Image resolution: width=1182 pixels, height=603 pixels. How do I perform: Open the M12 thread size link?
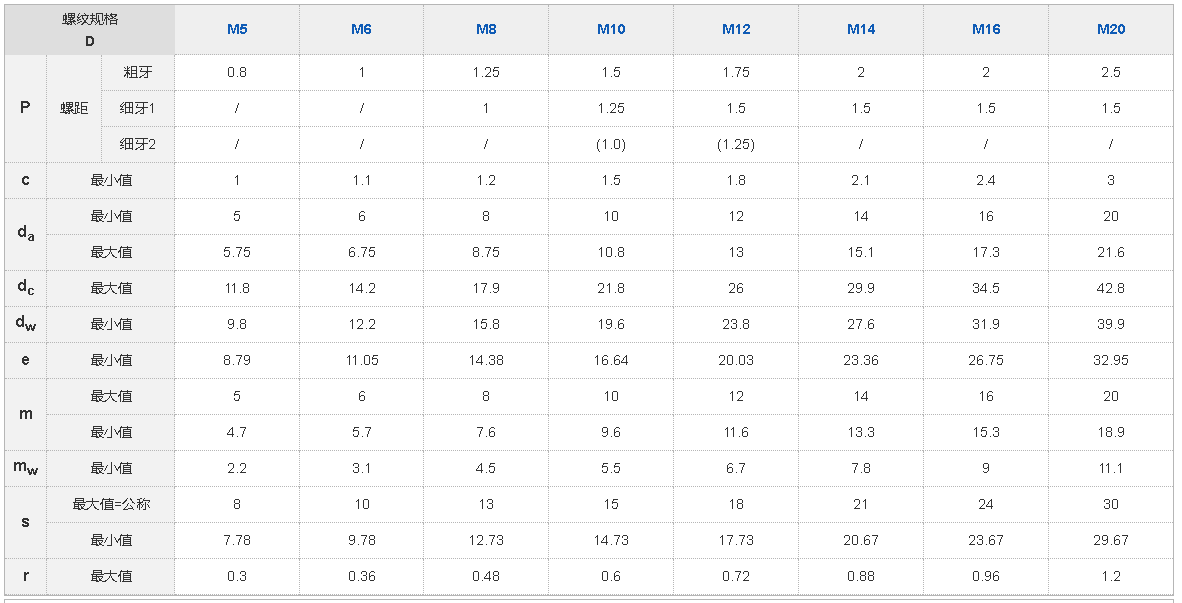pyautogui.click(x=736, y=29)
